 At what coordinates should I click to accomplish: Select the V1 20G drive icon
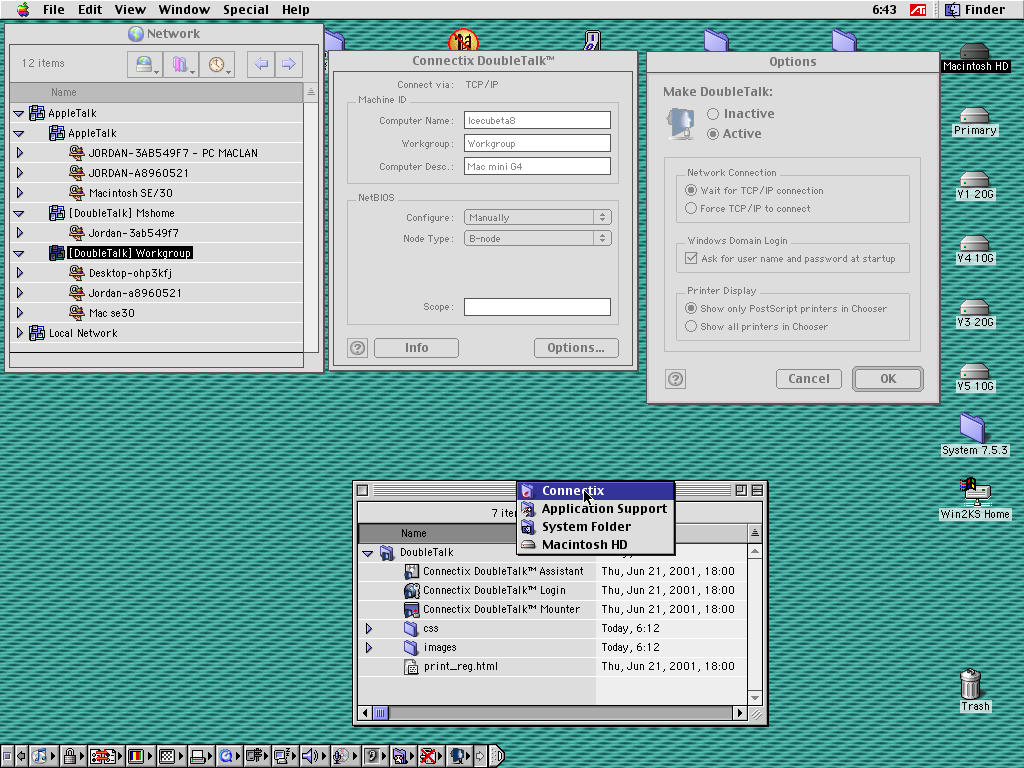(974, 179)
